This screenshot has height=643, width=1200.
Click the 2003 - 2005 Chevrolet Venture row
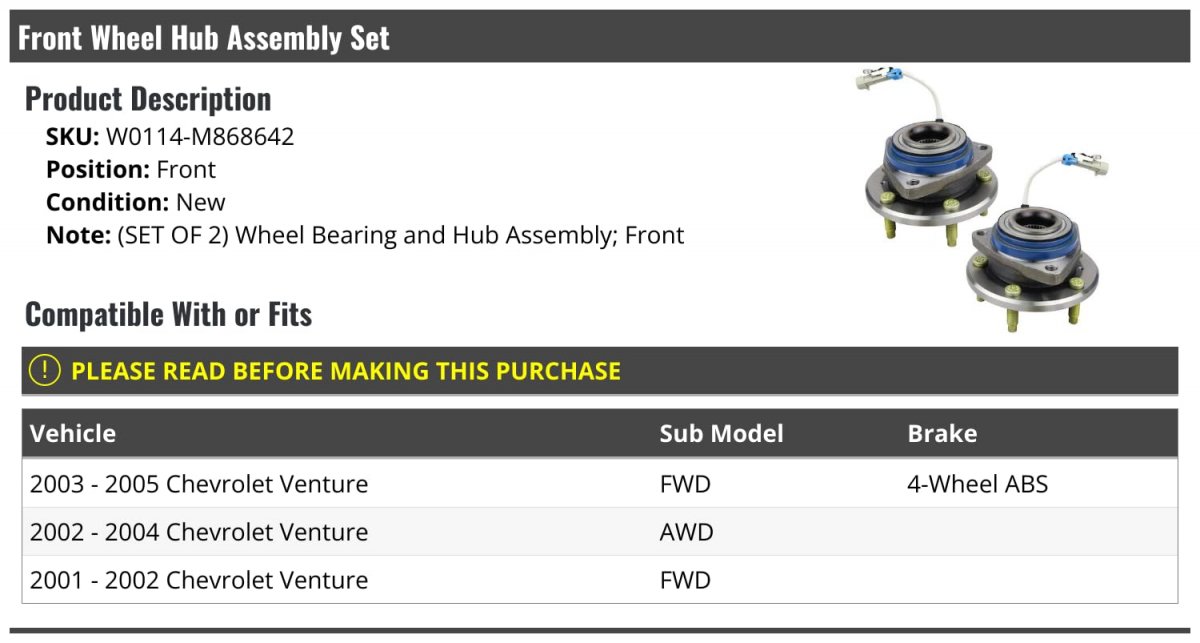pyautogui.click(x=199, y=484)
